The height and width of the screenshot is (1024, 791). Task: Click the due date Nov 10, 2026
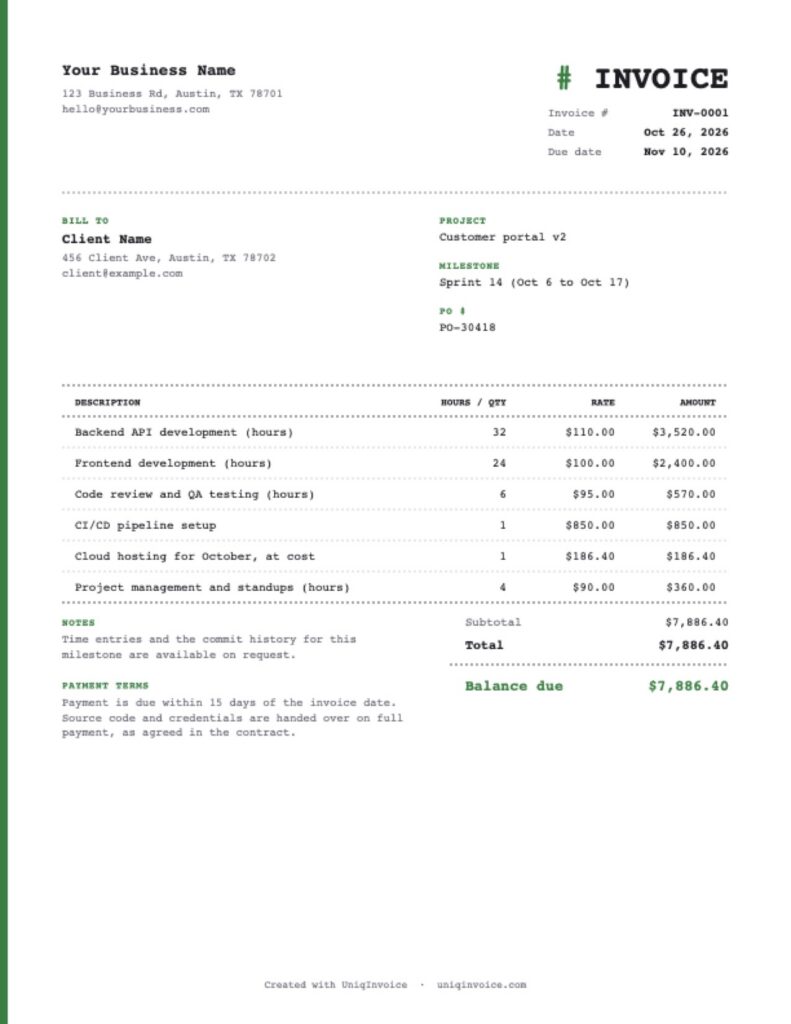686,152
